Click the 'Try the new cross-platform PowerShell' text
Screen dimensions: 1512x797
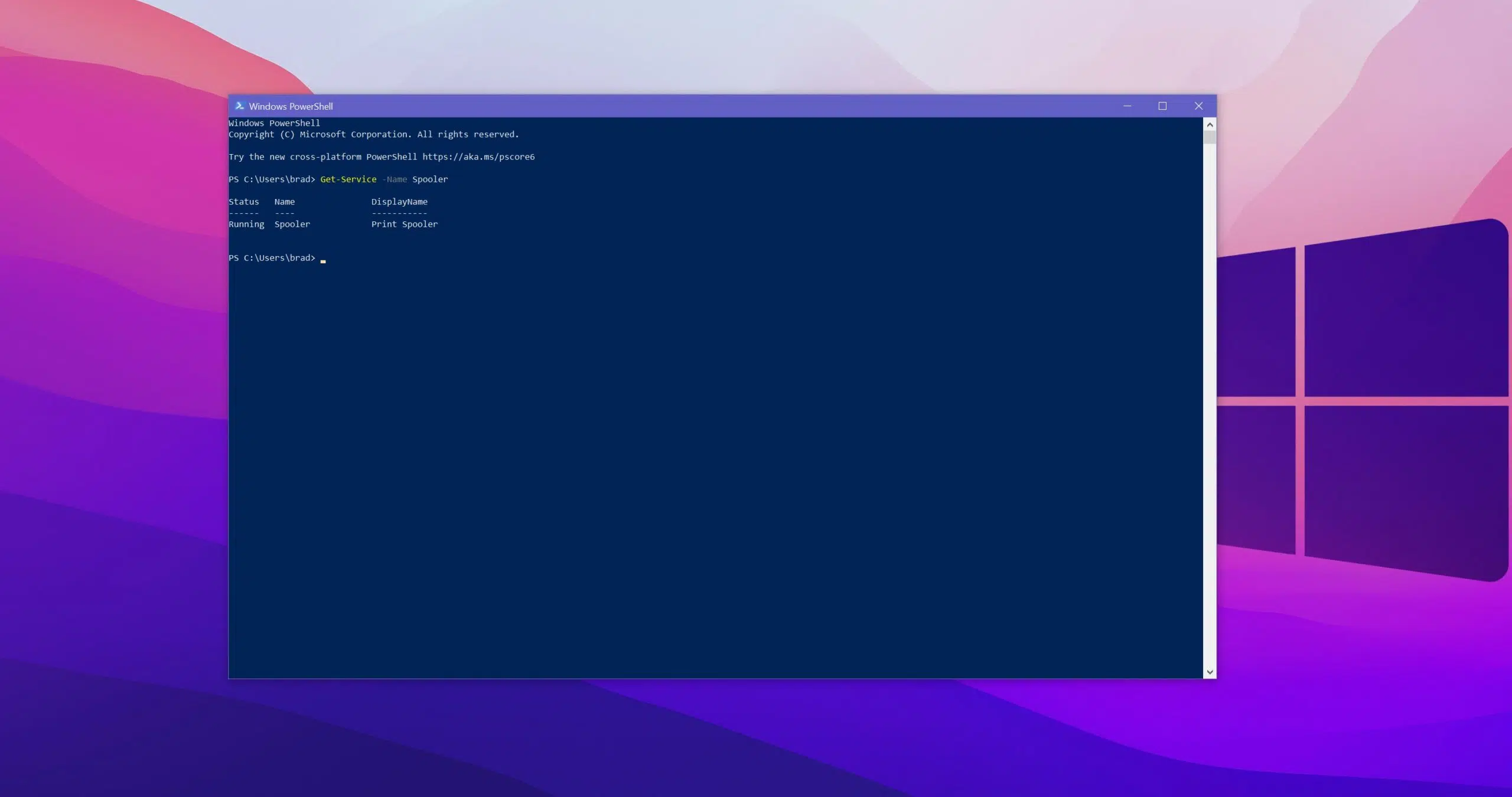pyautogui.click(x=323, y=157)
